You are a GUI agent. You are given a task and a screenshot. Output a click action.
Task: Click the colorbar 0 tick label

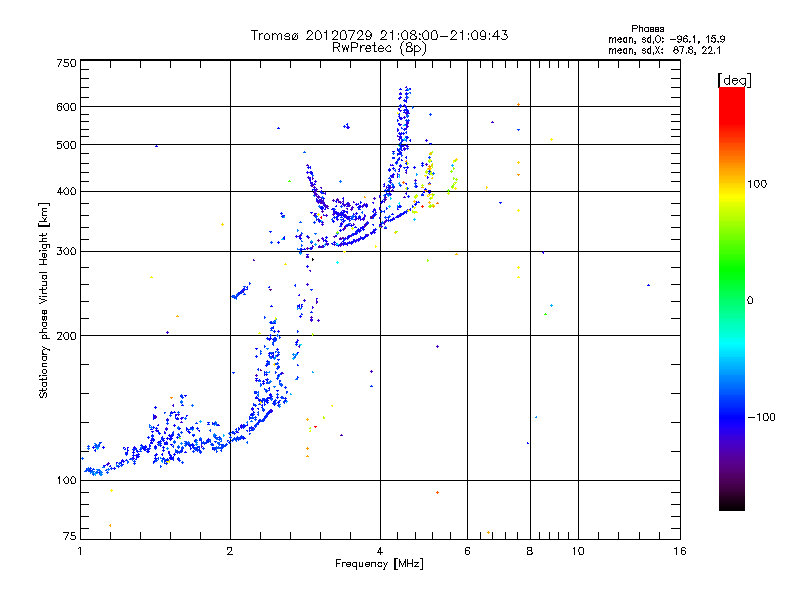click(750, 301)
